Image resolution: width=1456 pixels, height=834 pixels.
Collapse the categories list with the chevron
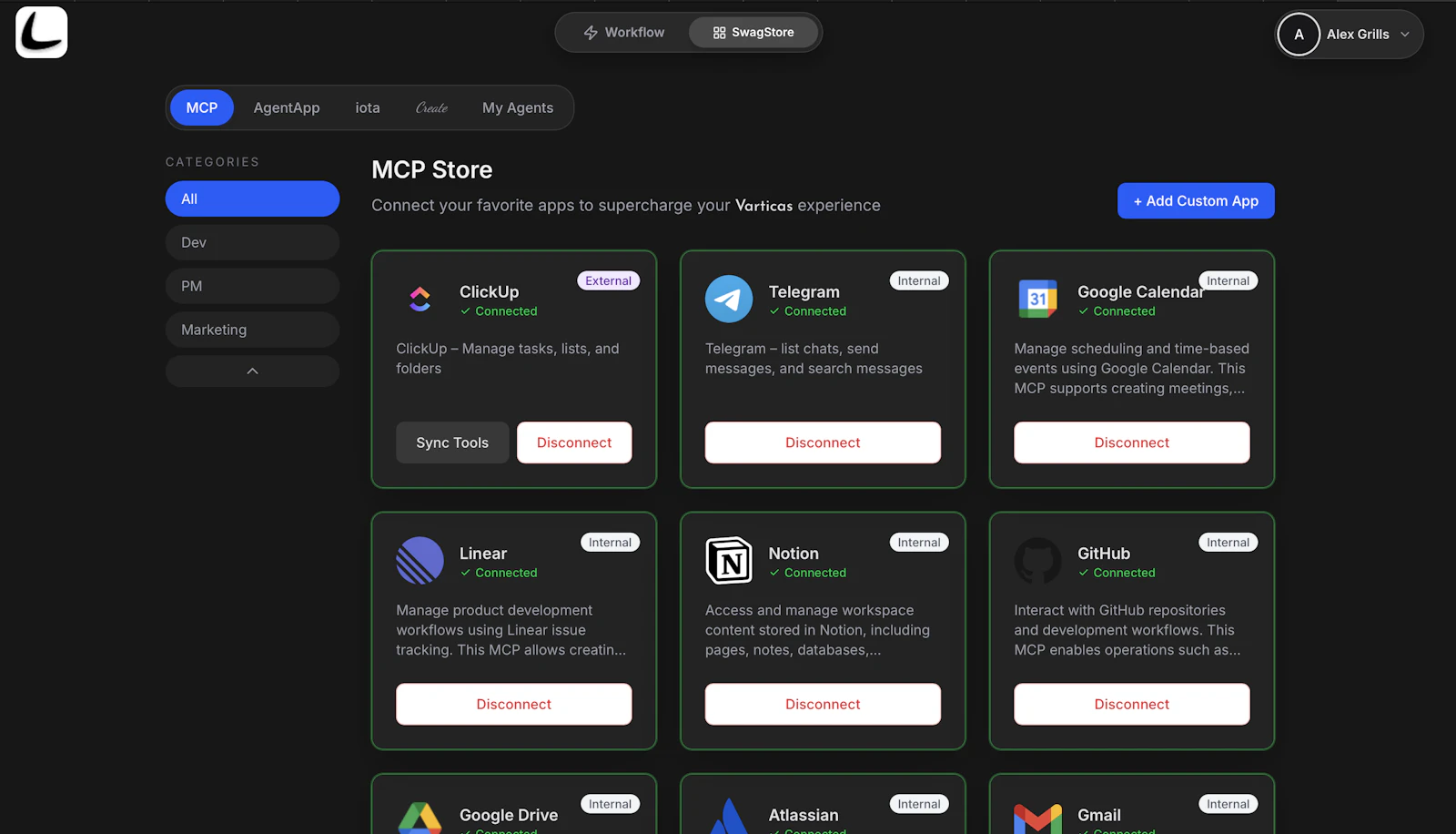click(x=252, y=371)
